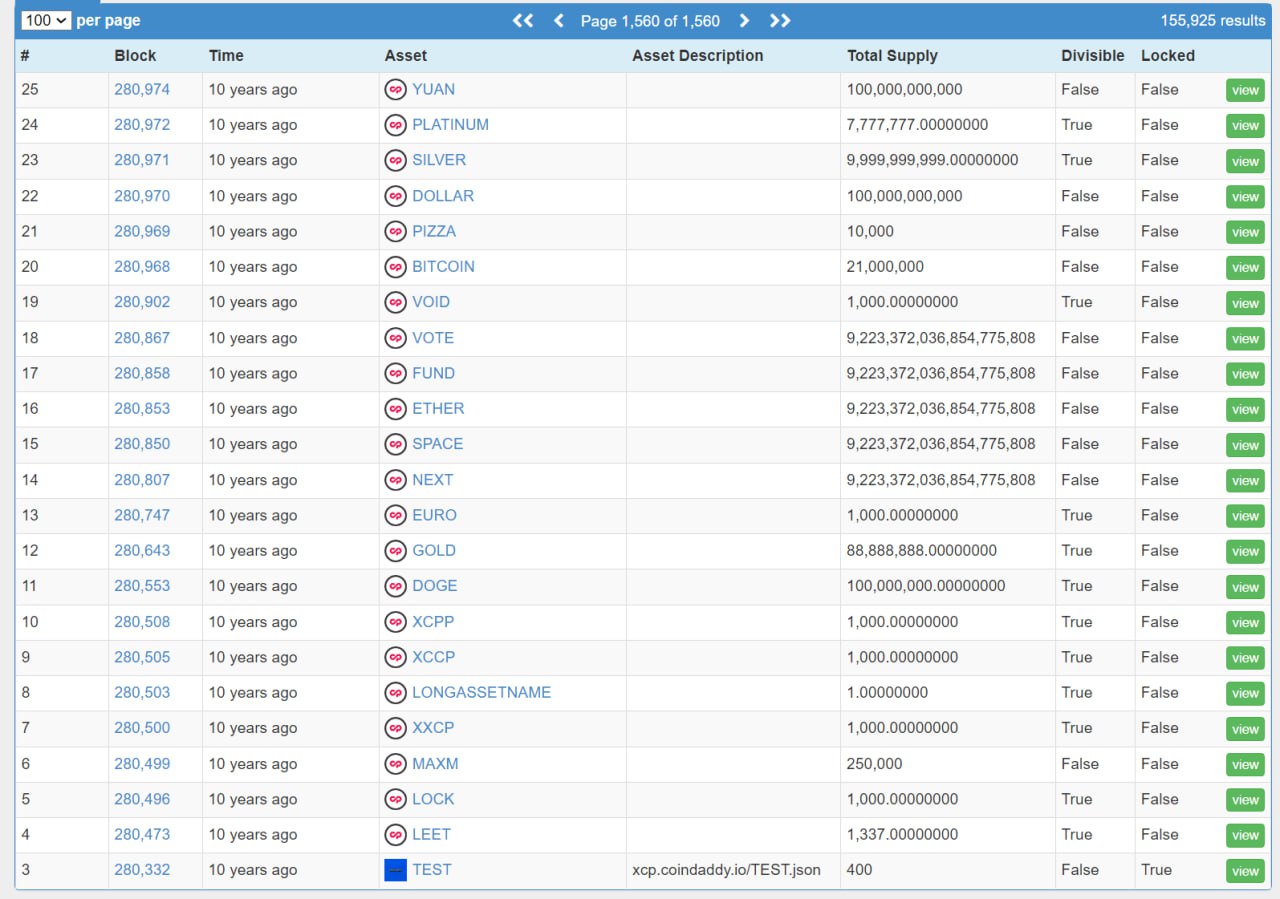Select the Total Supply column header

pos(892,56)
